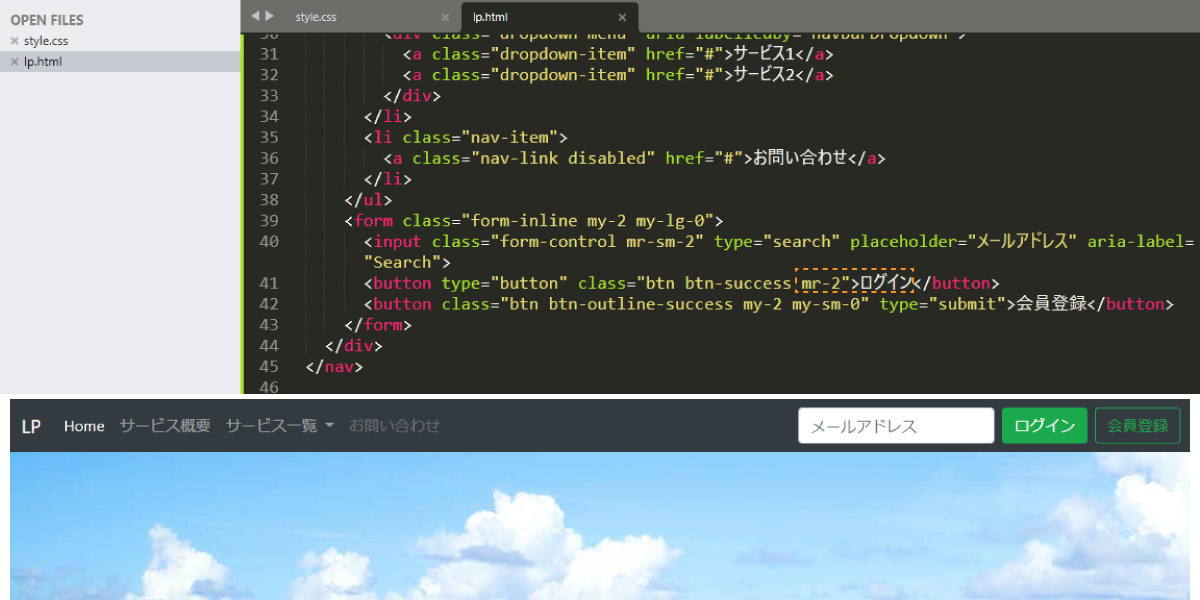Close style.css in the Open Files sidebar
Screen dimensions: 1200x600
(x=14, y=41)
